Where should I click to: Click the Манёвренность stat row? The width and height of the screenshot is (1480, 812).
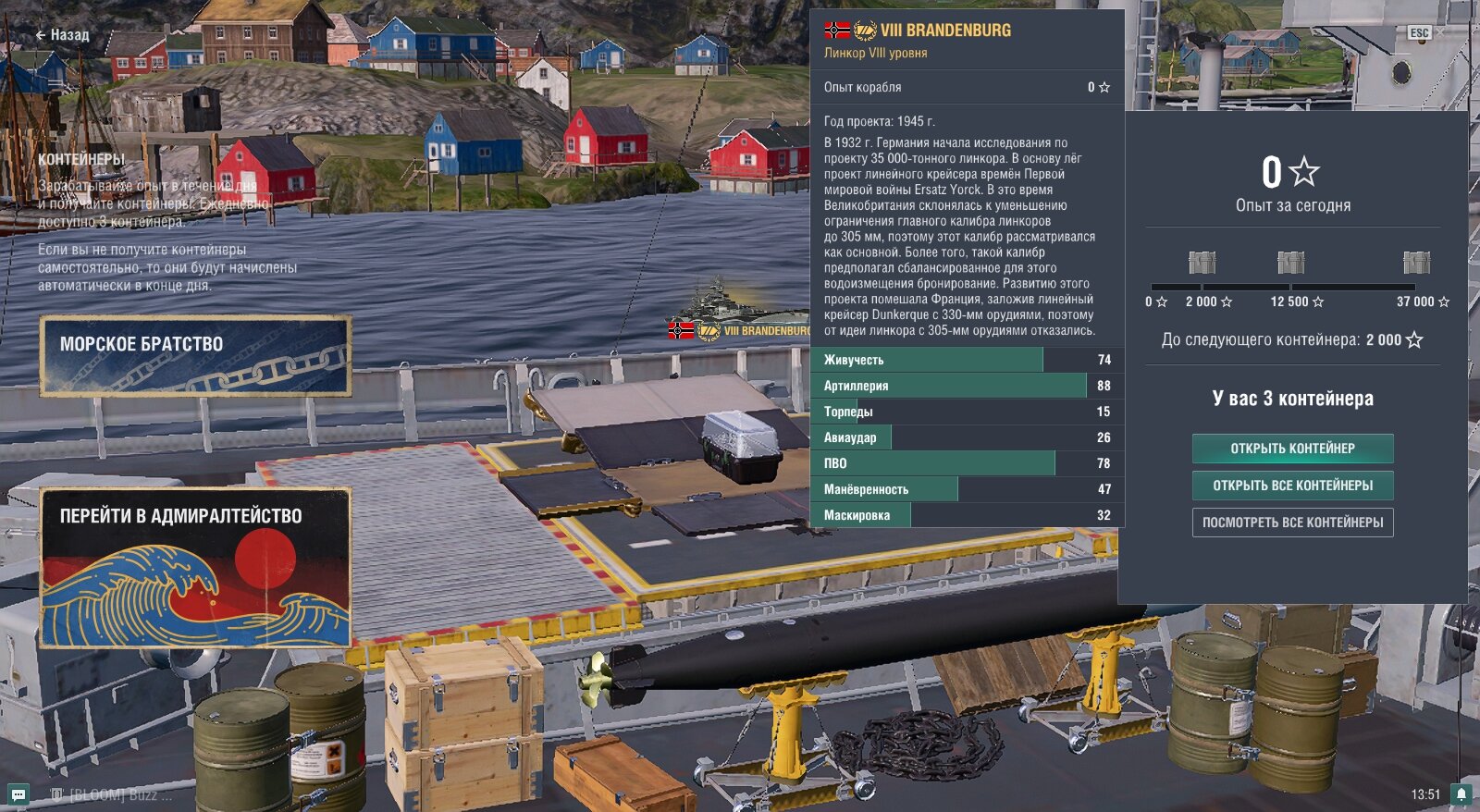tap(968, 489)
